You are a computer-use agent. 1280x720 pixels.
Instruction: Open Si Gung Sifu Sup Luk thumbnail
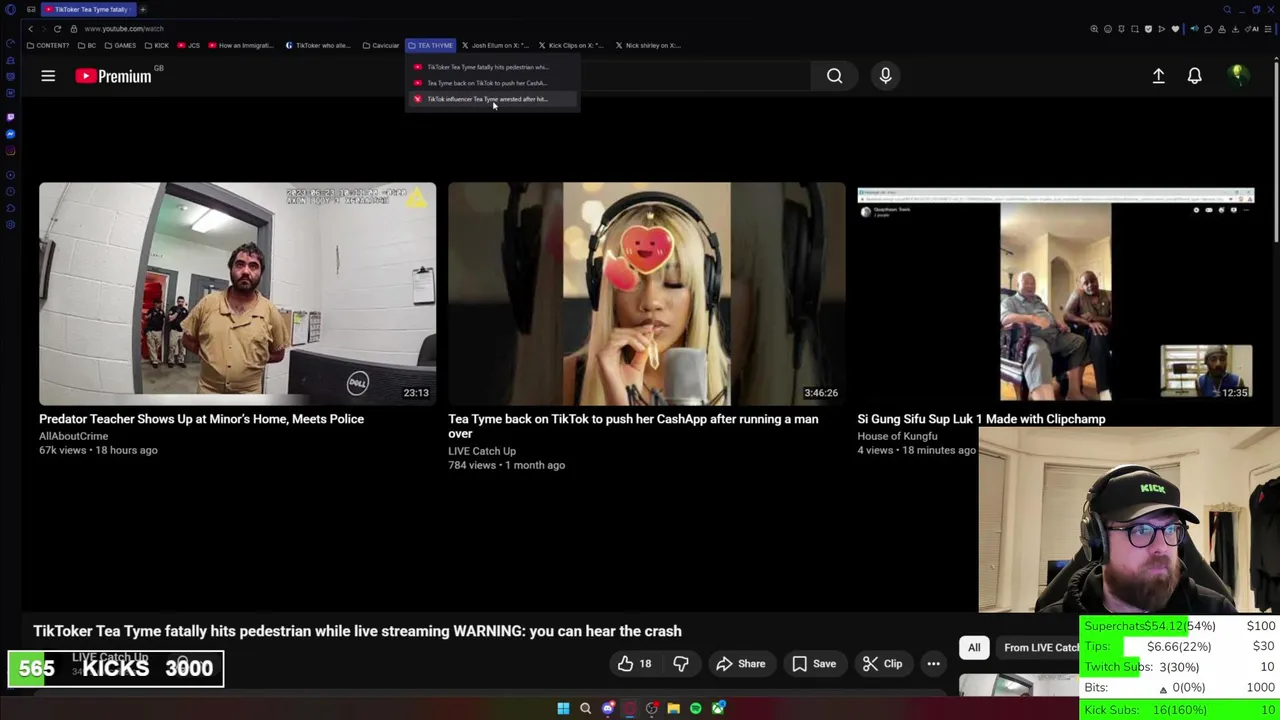(1055, 294)
